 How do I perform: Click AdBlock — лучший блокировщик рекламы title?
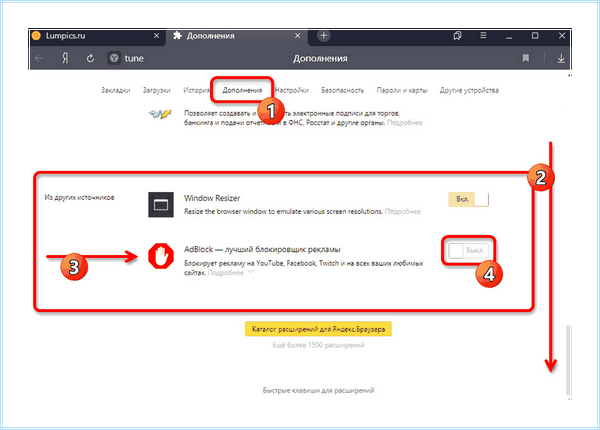click(x=262, y=249)
